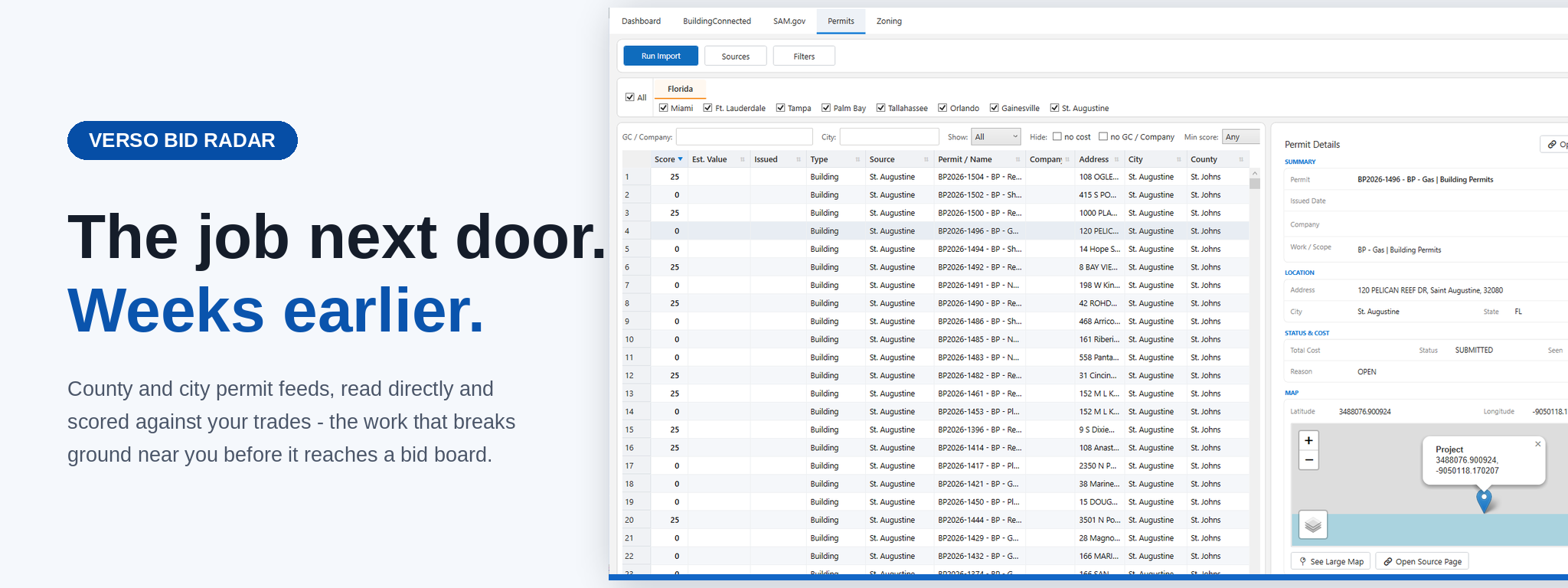Image resolution: width=1568 pixels, height=588 pixels.
Task: Open the Permit / Name column handle icon
Action: click(x=1018, y=159)
